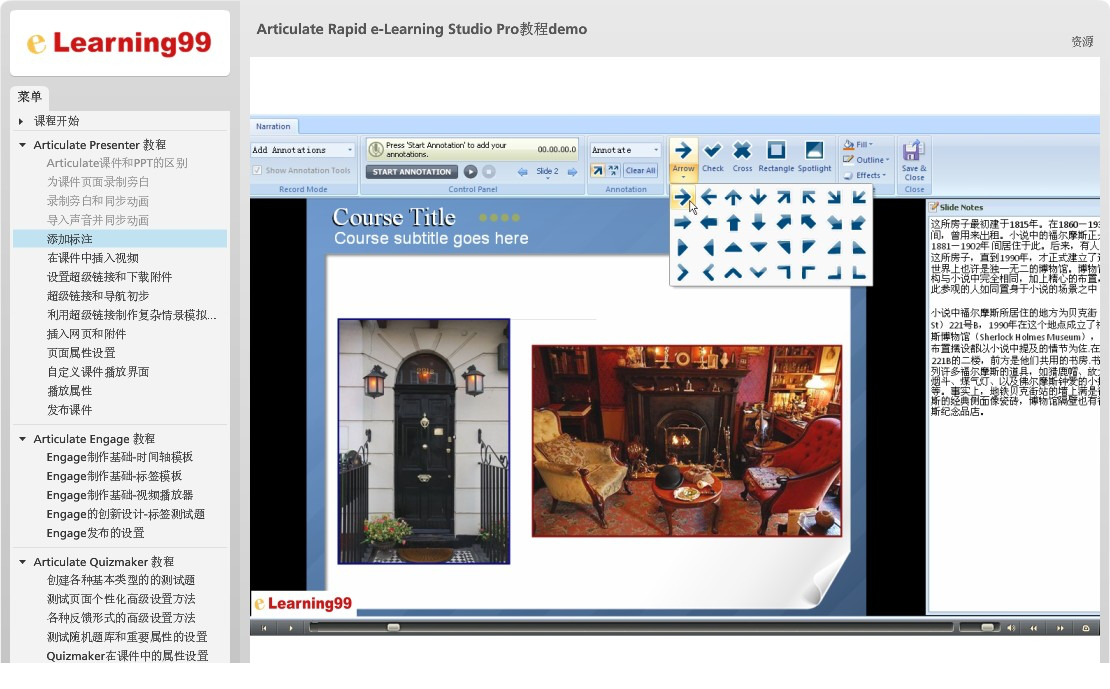Open the 资源 link
1110x689 pixels.
[1082, 42]
